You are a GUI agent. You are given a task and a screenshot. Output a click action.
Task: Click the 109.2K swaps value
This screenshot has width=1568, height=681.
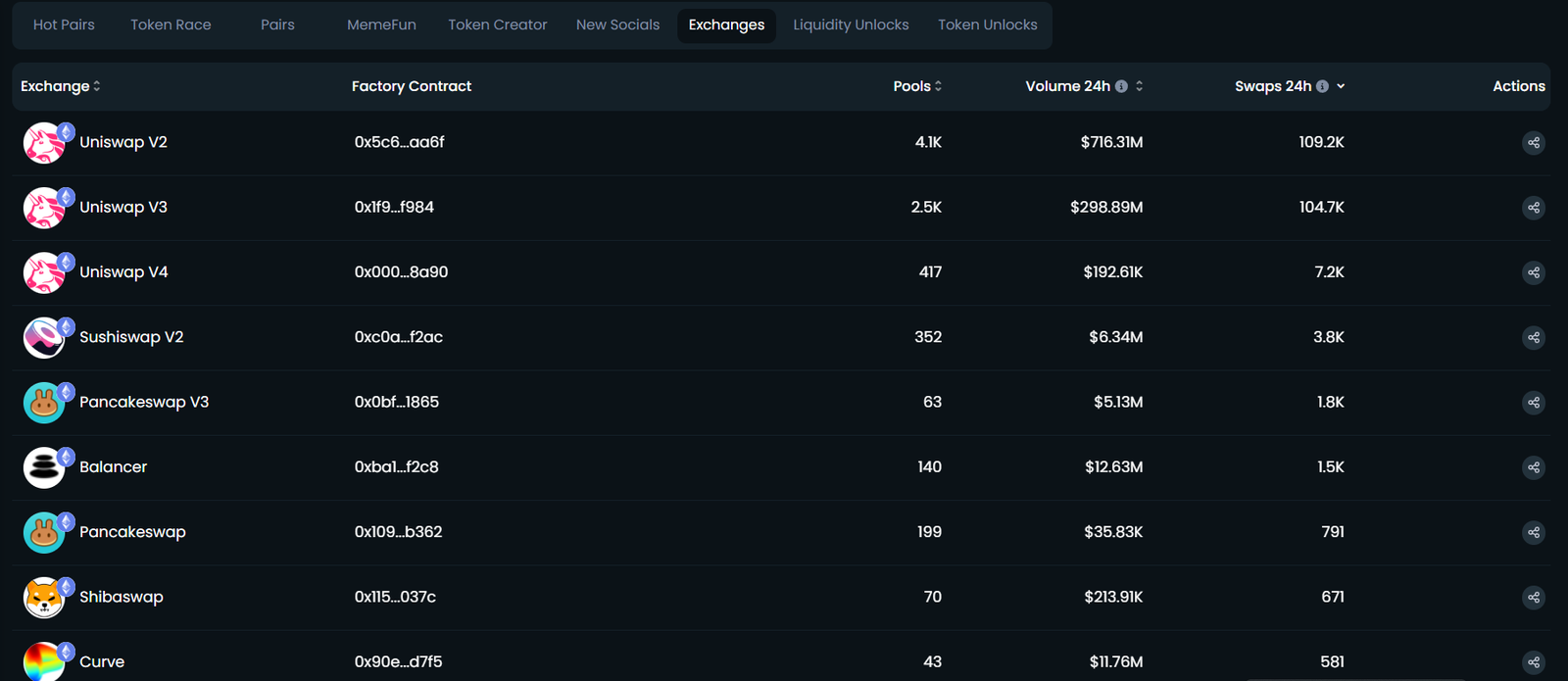pyautogui.click(x=1321, y=143)
